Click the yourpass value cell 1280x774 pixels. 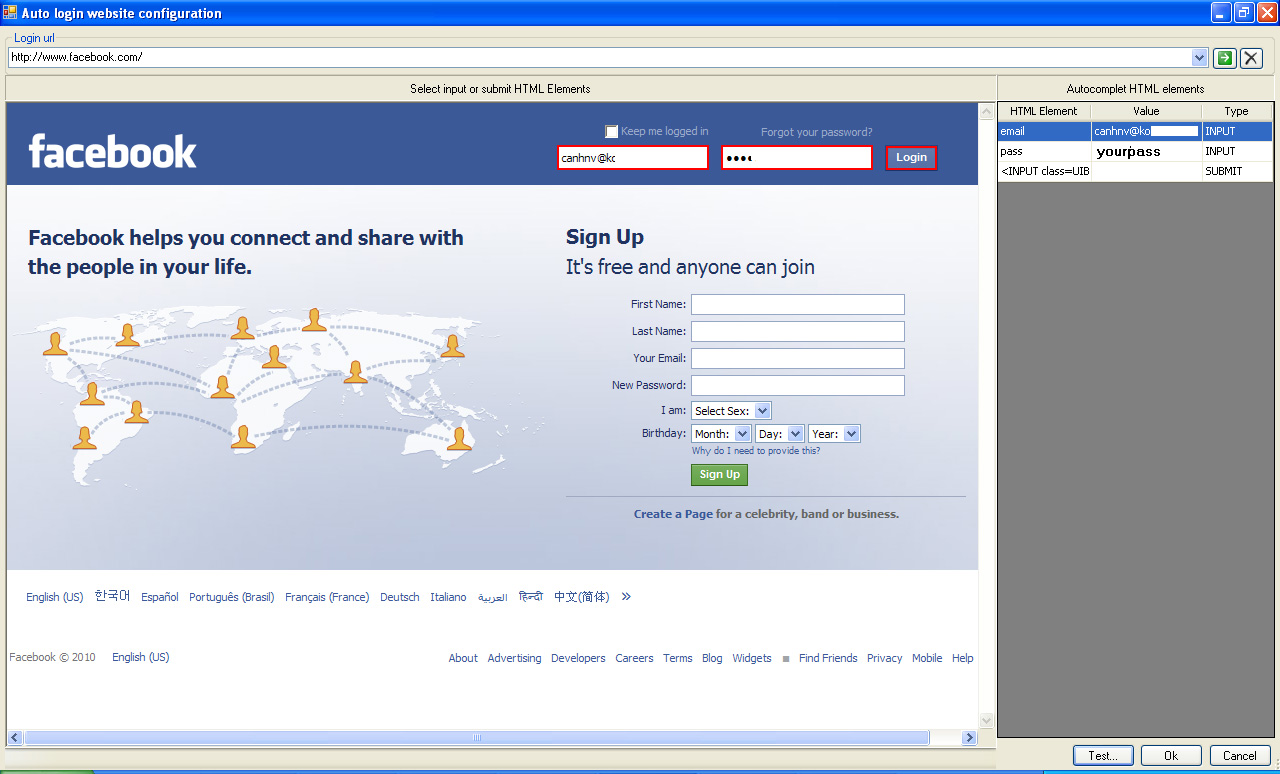point(1146,151)
